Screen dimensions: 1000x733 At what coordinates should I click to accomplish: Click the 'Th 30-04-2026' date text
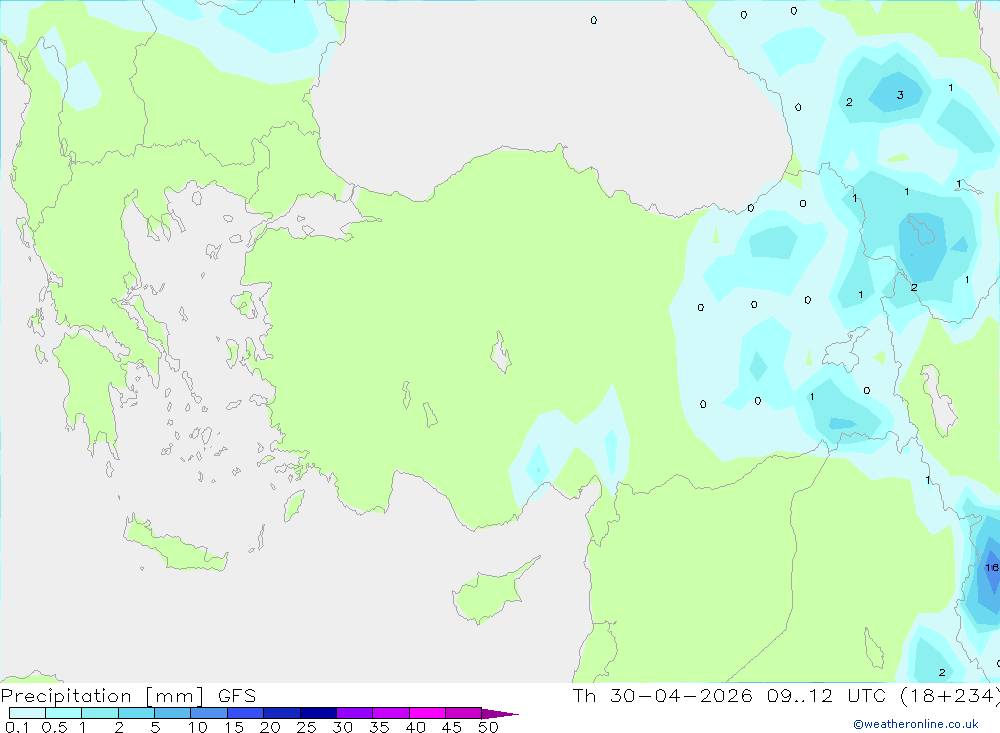pos(662,695)
